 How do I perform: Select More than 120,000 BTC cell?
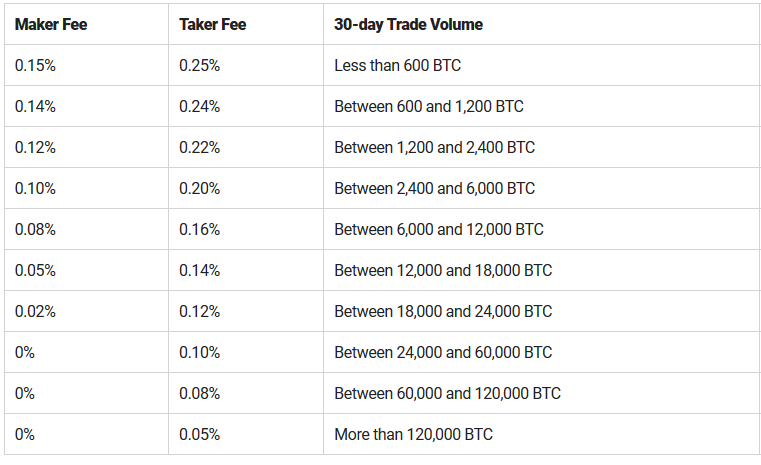[x=542, y=434]
